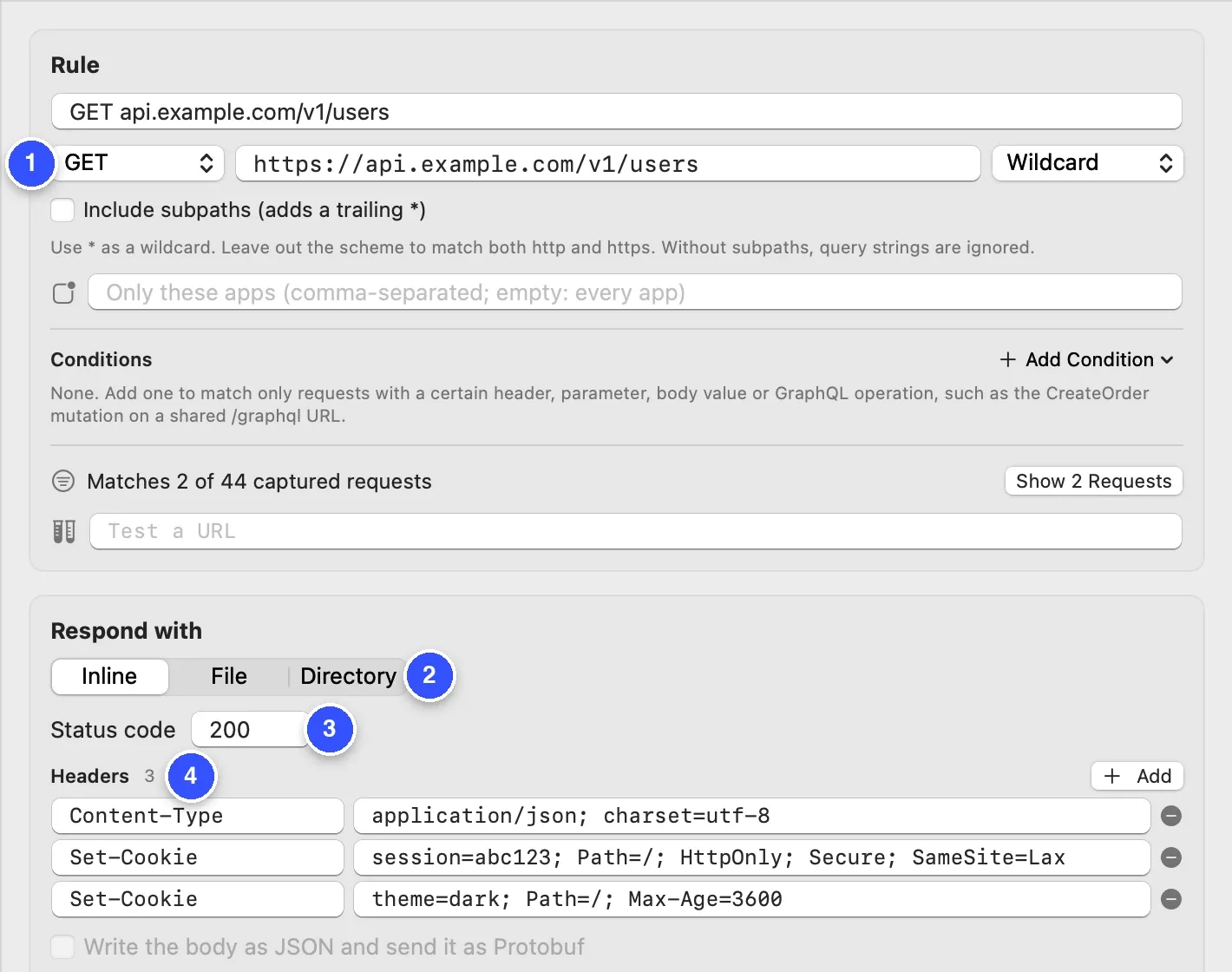The height and width of the screenshot is (972, 1232).
Task: Click the test tubes icon beside Test a URL
Action: tap(64, 531)
